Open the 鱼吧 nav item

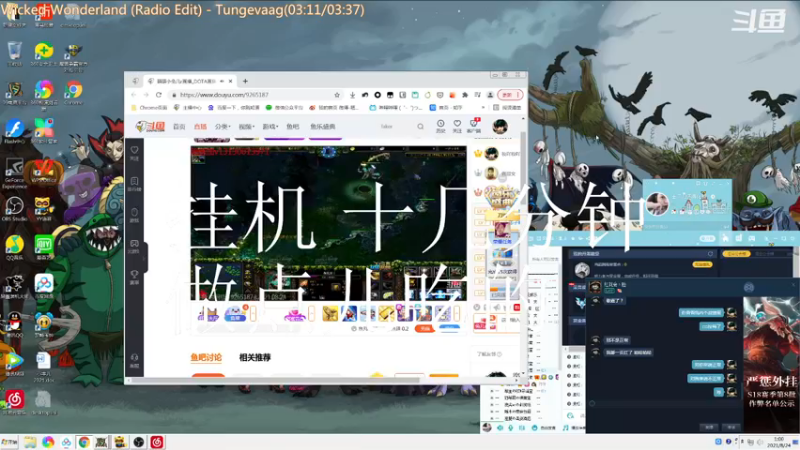click(292, 127)
